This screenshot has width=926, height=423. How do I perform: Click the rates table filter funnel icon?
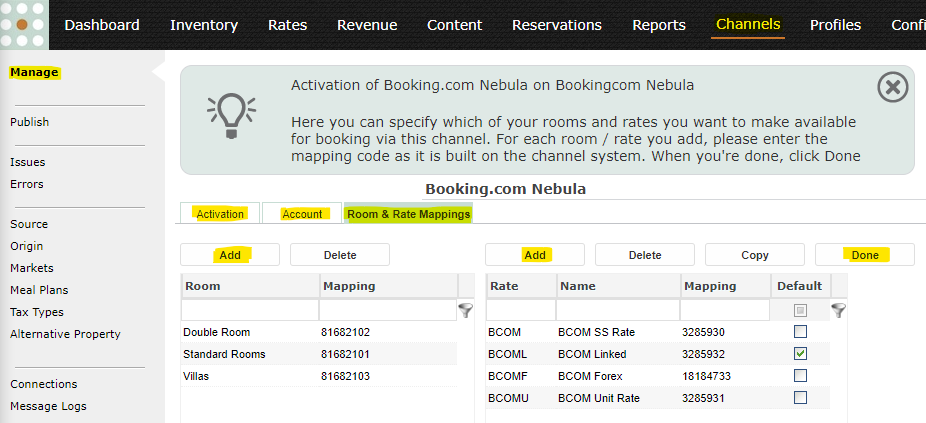(838, 310)
